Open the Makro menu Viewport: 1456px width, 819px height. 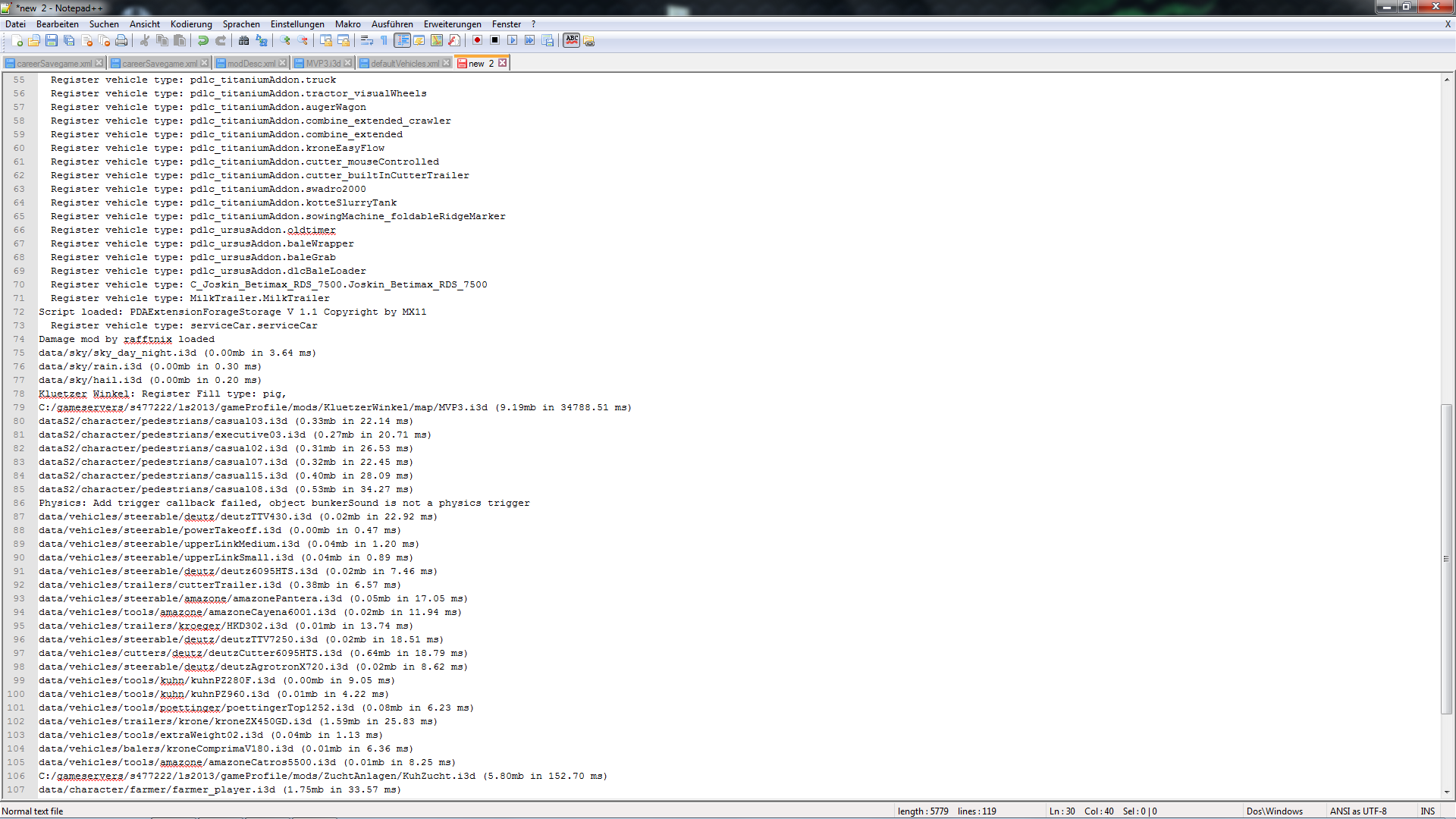coord(348,24)
